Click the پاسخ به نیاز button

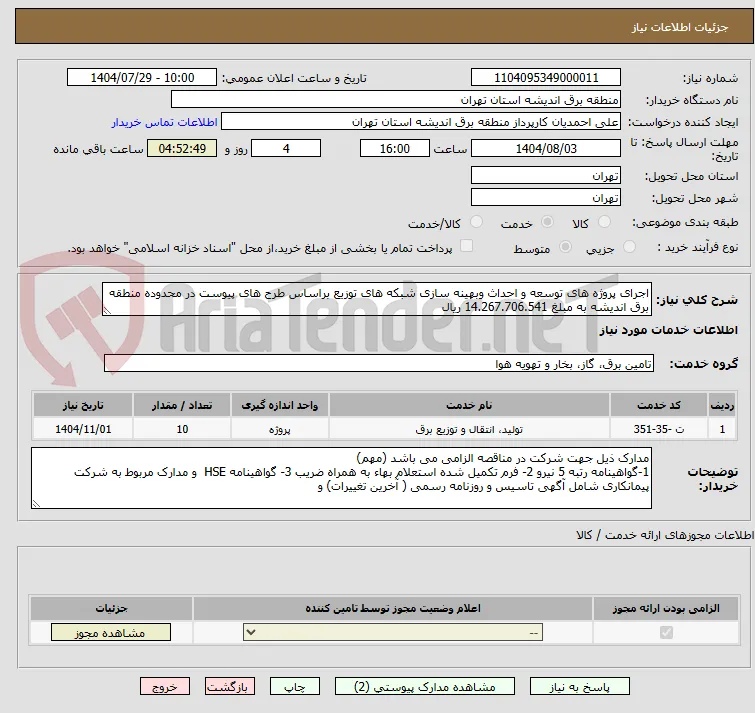580,687
